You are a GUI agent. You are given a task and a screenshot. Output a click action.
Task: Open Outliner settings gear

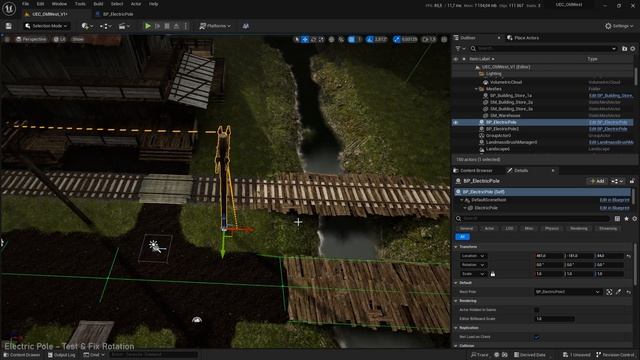coord(633,49)
